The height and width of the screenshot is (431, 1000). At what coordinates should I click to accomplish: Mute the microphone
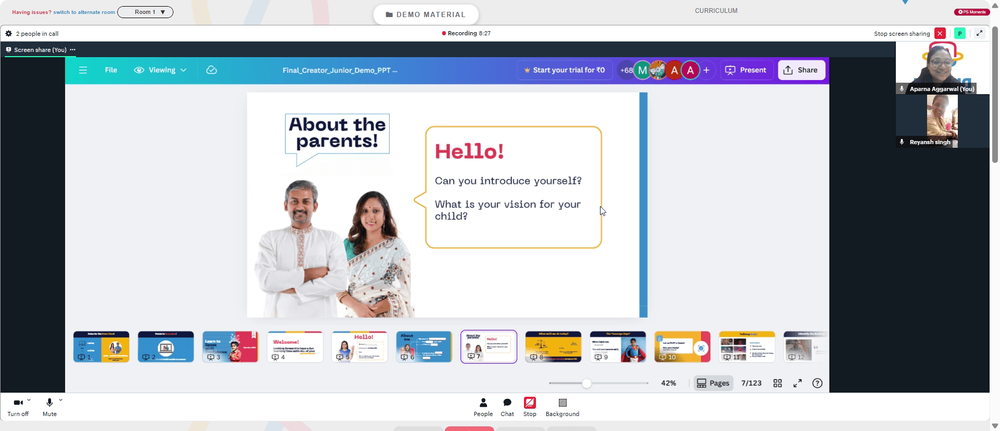coord(49,407)
